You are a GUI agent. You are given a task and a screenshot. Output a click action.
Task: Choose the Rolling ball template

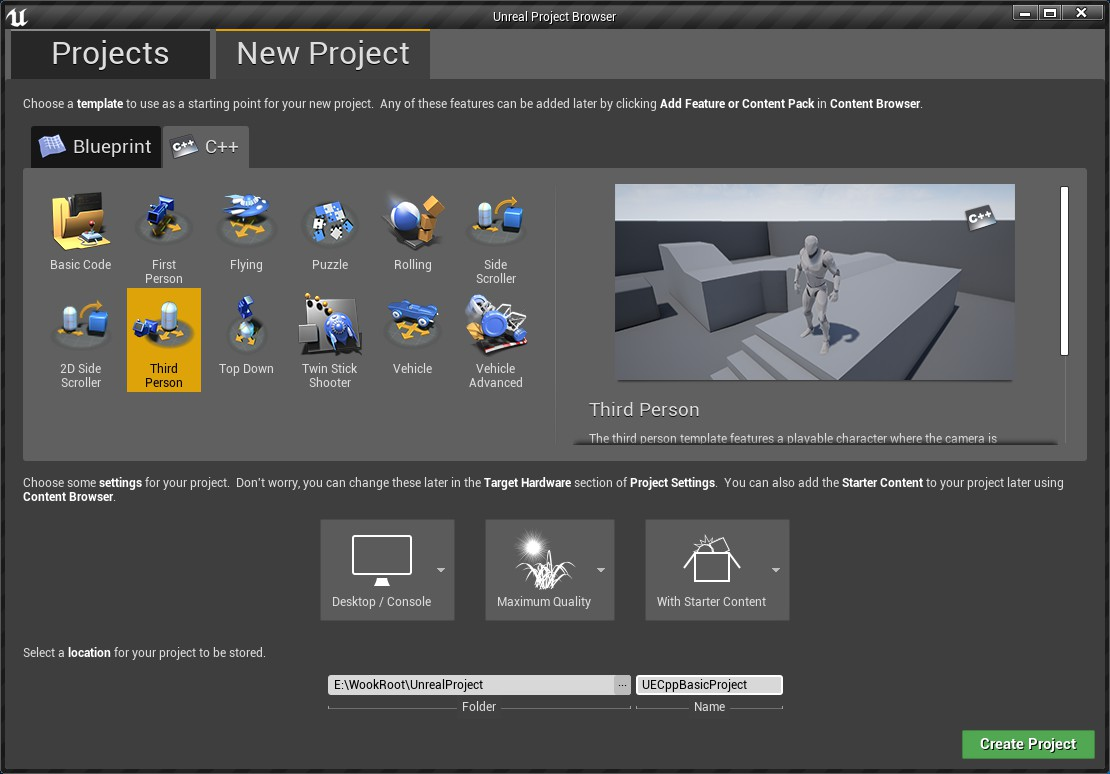point(413,233)
